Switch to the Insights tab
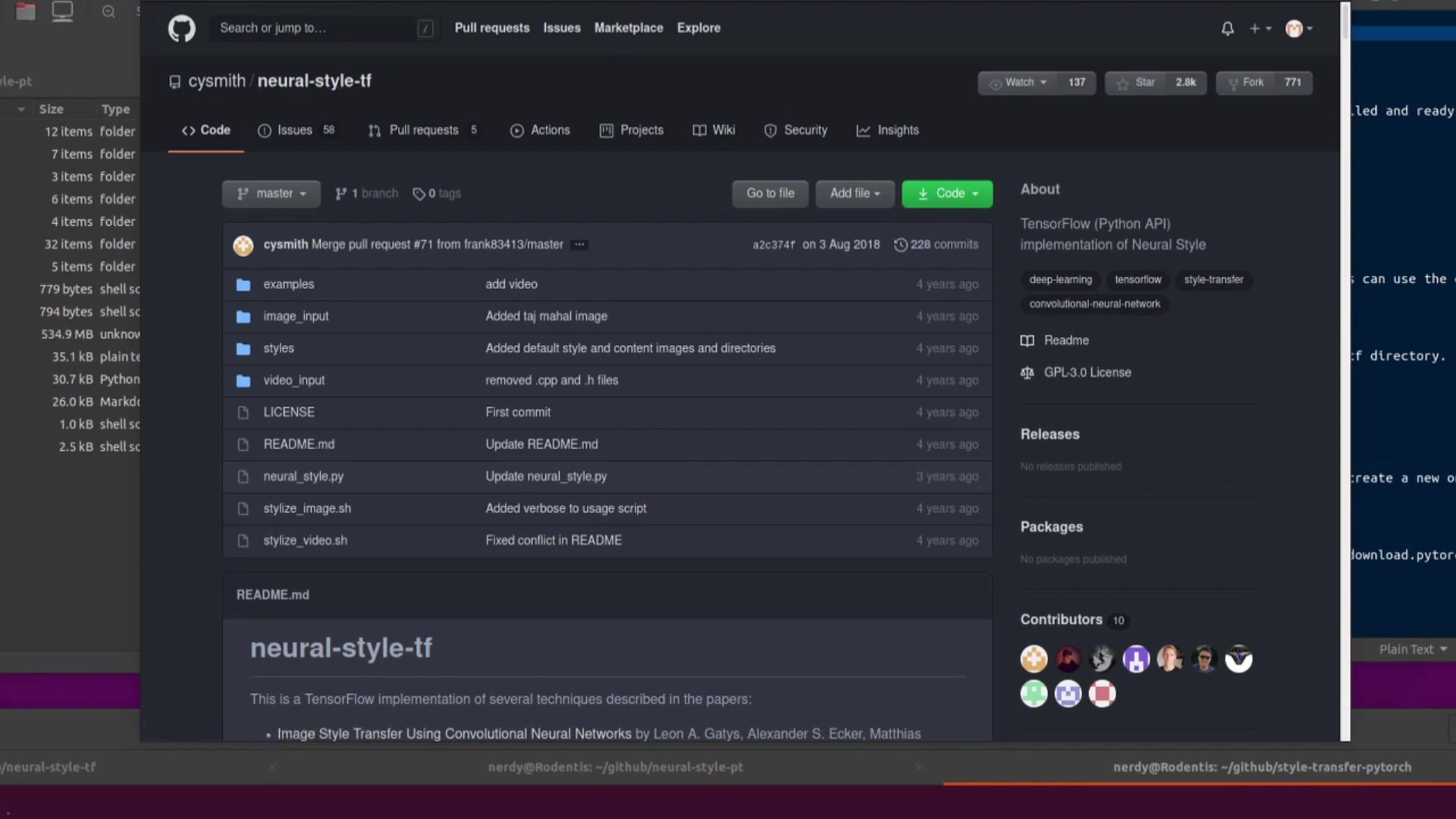Screen dimensions: 1456x819 point(887,130)
